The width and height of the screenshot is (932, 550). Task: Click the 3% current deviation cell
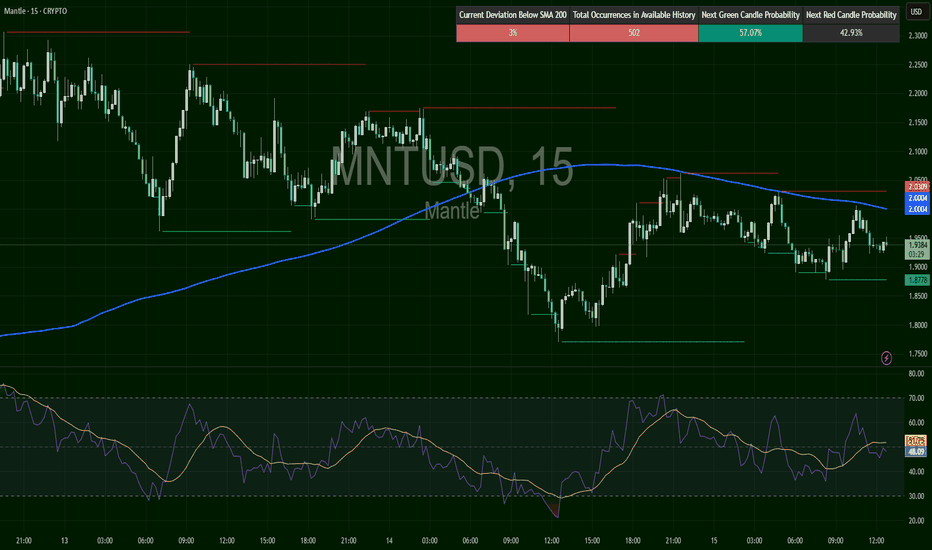coord(512,33)
